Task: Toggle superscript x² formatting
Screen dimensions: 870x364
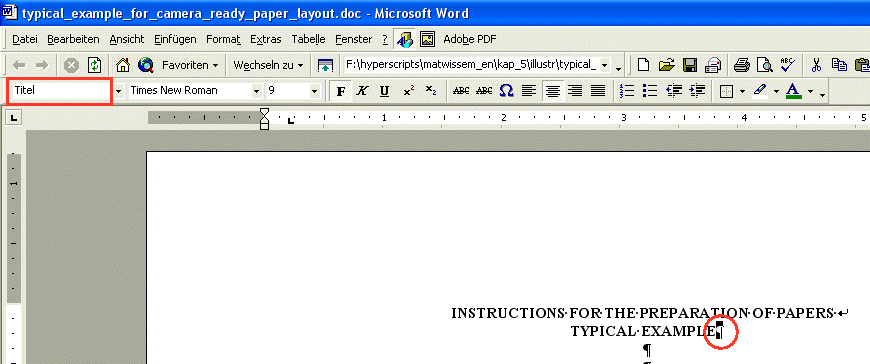Action: [409, 91]
